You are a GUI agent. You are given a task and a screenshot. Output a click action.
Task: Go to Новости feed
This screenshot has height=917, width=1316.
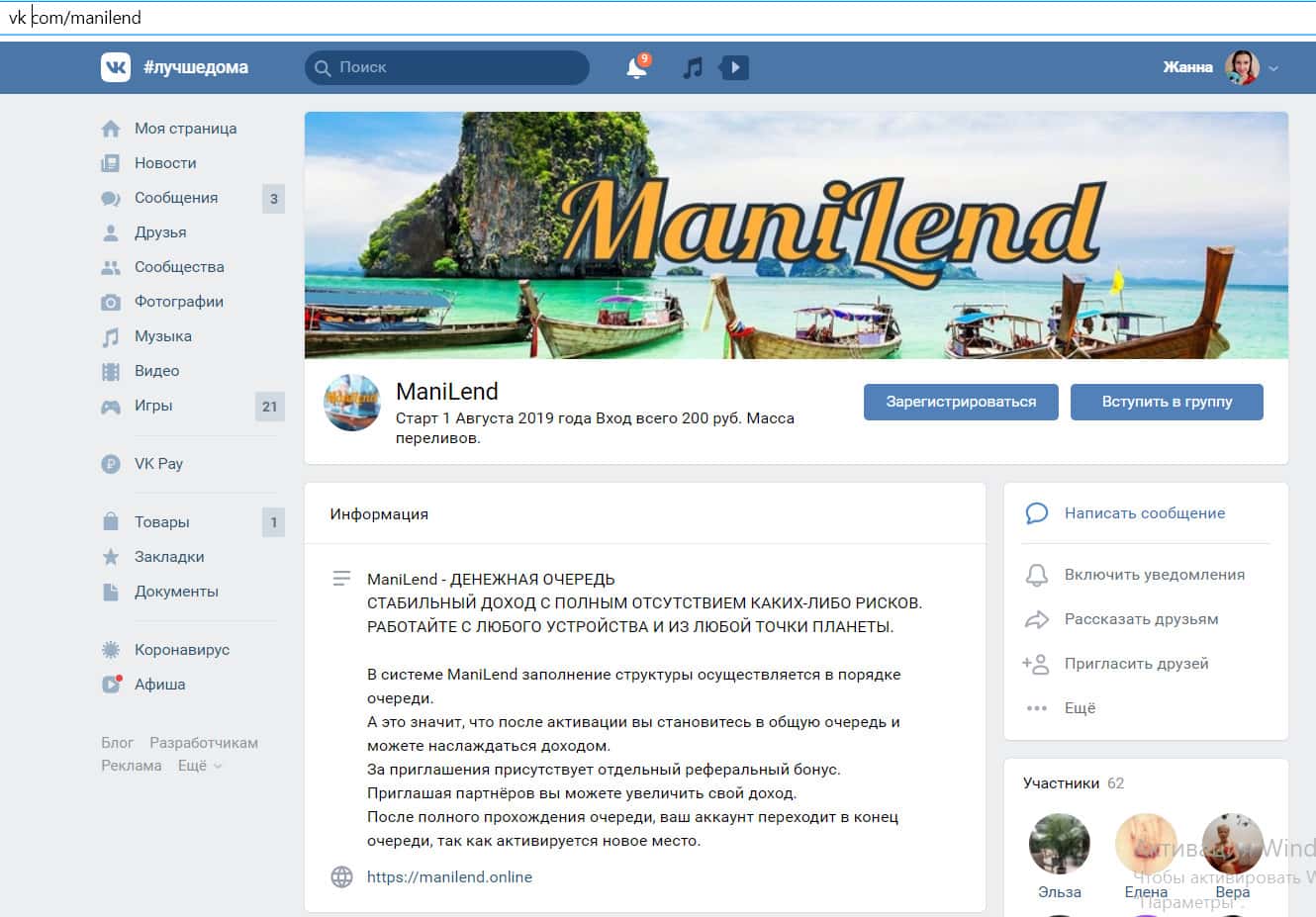(x=165, y=163)
